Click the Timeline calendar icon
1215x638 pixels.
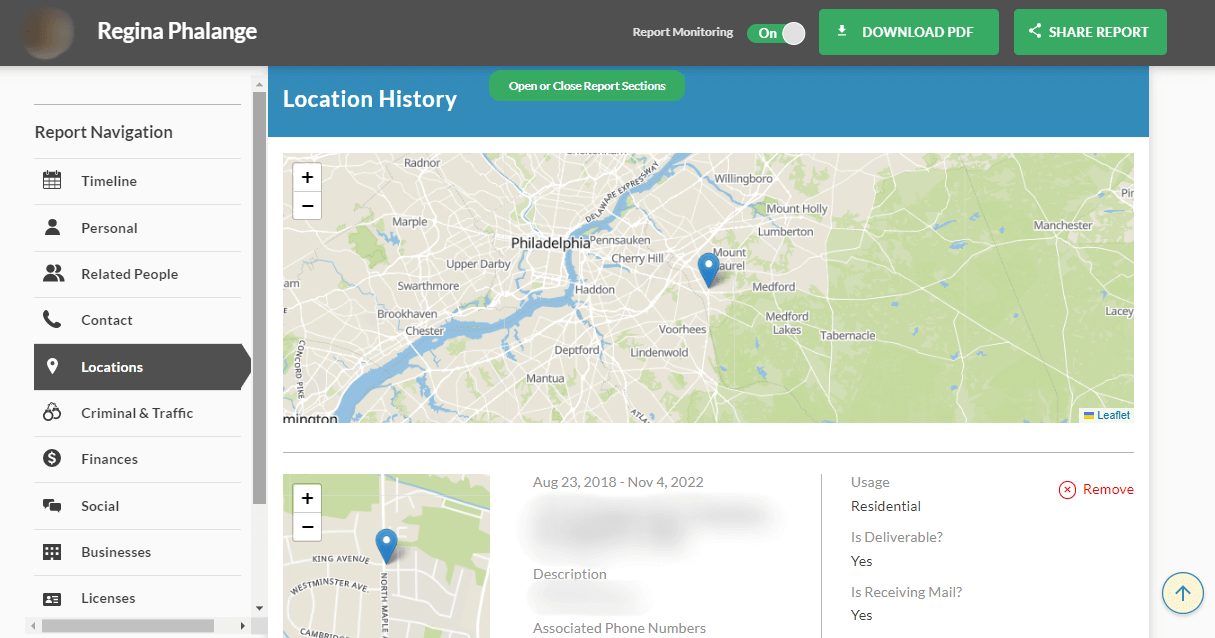53,181
